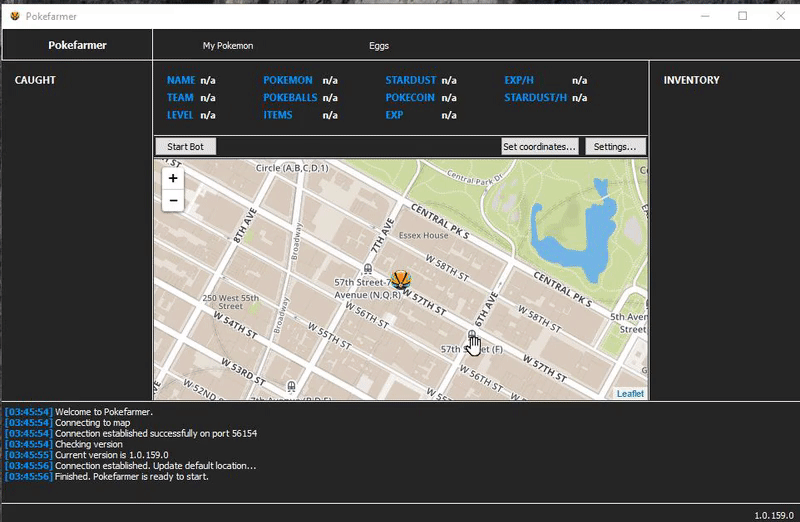Click the STARDUST/H stat label
The height and width of the screenshot is (522, 800).
click(x=535, y=97)
